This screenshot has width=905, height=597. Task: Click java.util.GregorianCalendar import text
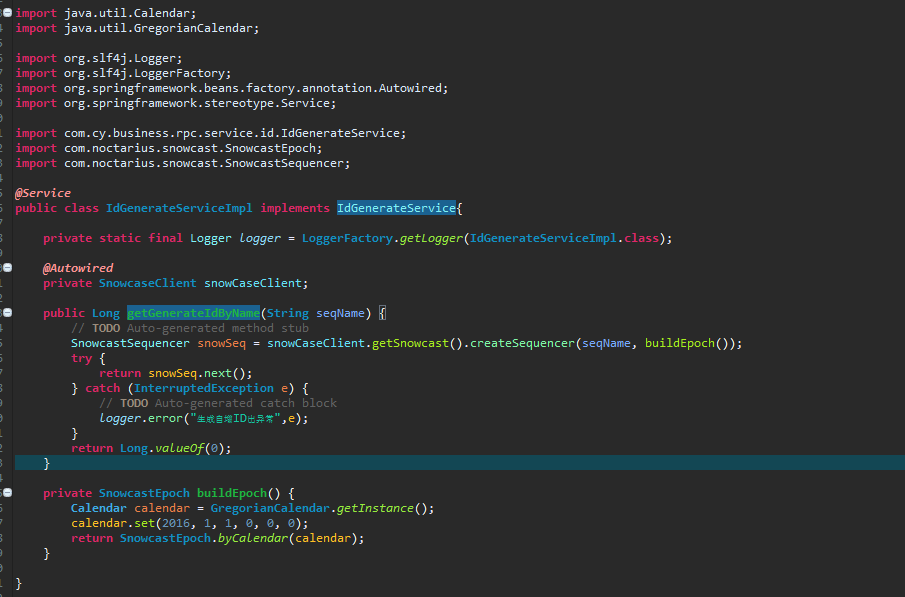[158, 28]
